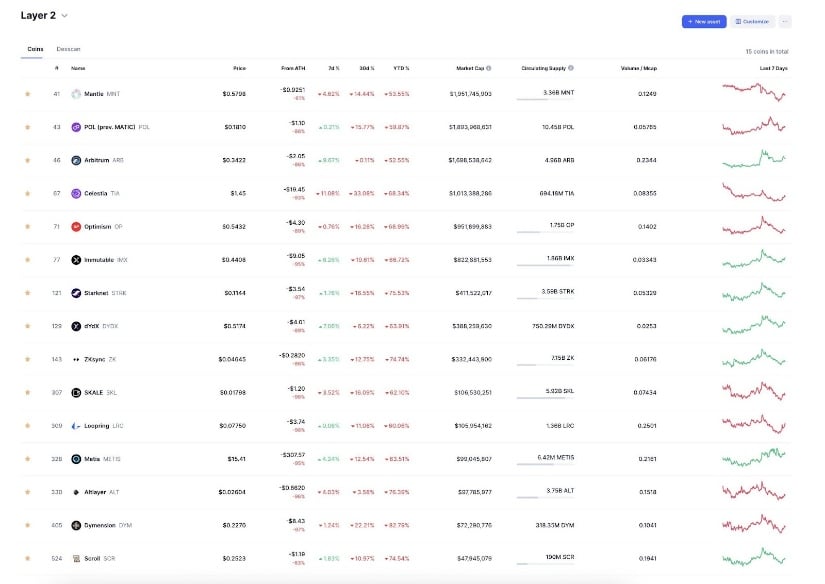The image size is (825, 584).
Task: Click the Metis coin logo
Action: pos(76,459)
